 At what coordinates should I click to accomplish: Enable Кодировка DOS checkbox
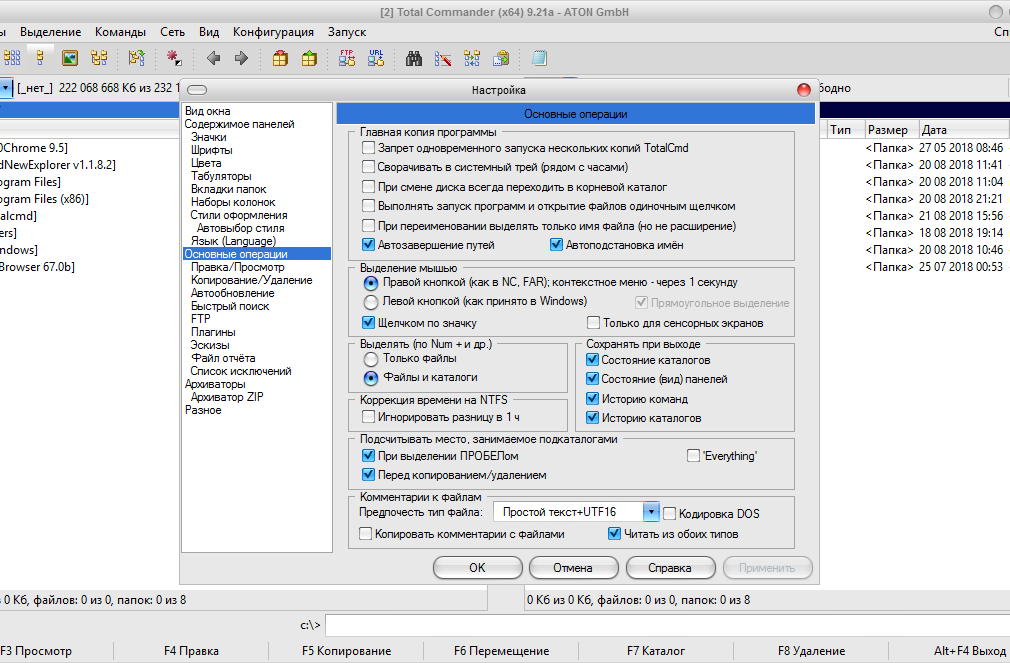670,514
